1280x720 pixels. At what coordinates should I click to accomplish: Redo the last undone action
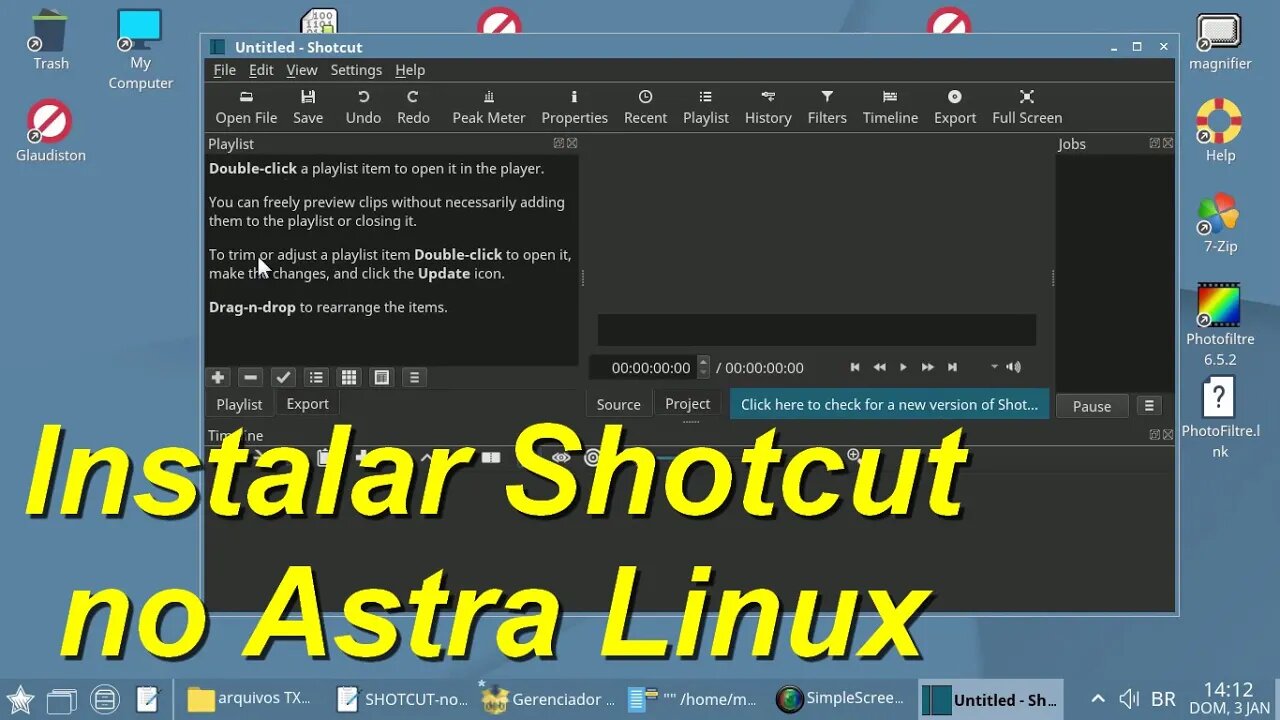tap(413, 107)
